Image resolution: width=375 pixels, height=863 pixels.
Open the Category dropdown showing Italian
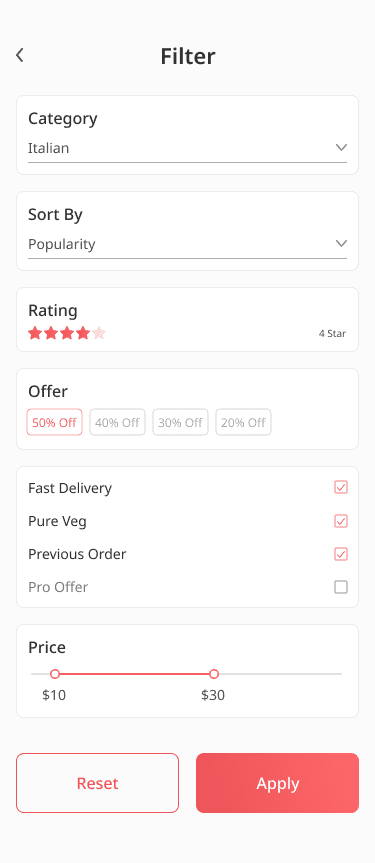187,148
